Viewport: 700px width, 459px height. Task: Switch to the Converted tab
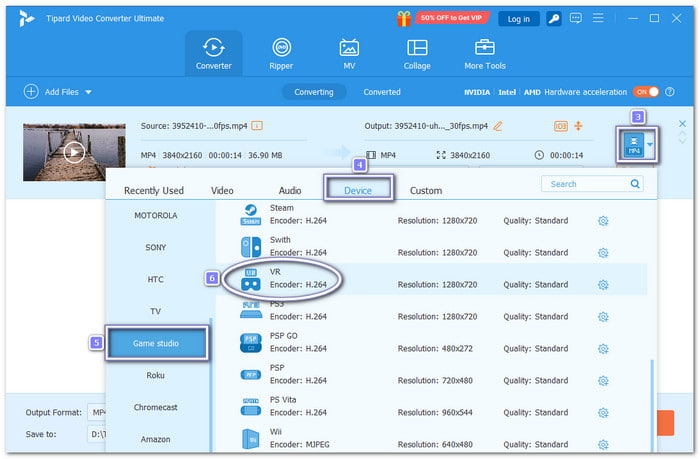pos(382,92)
